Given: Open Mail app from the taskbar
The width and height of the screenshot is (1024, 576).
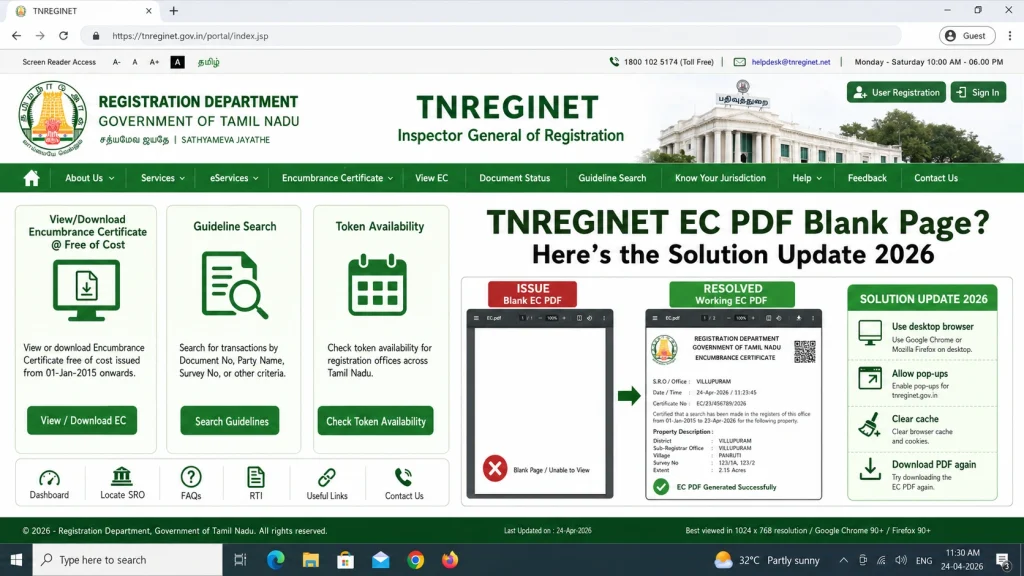Looking at the screenshot, I should tap(381, 560).
